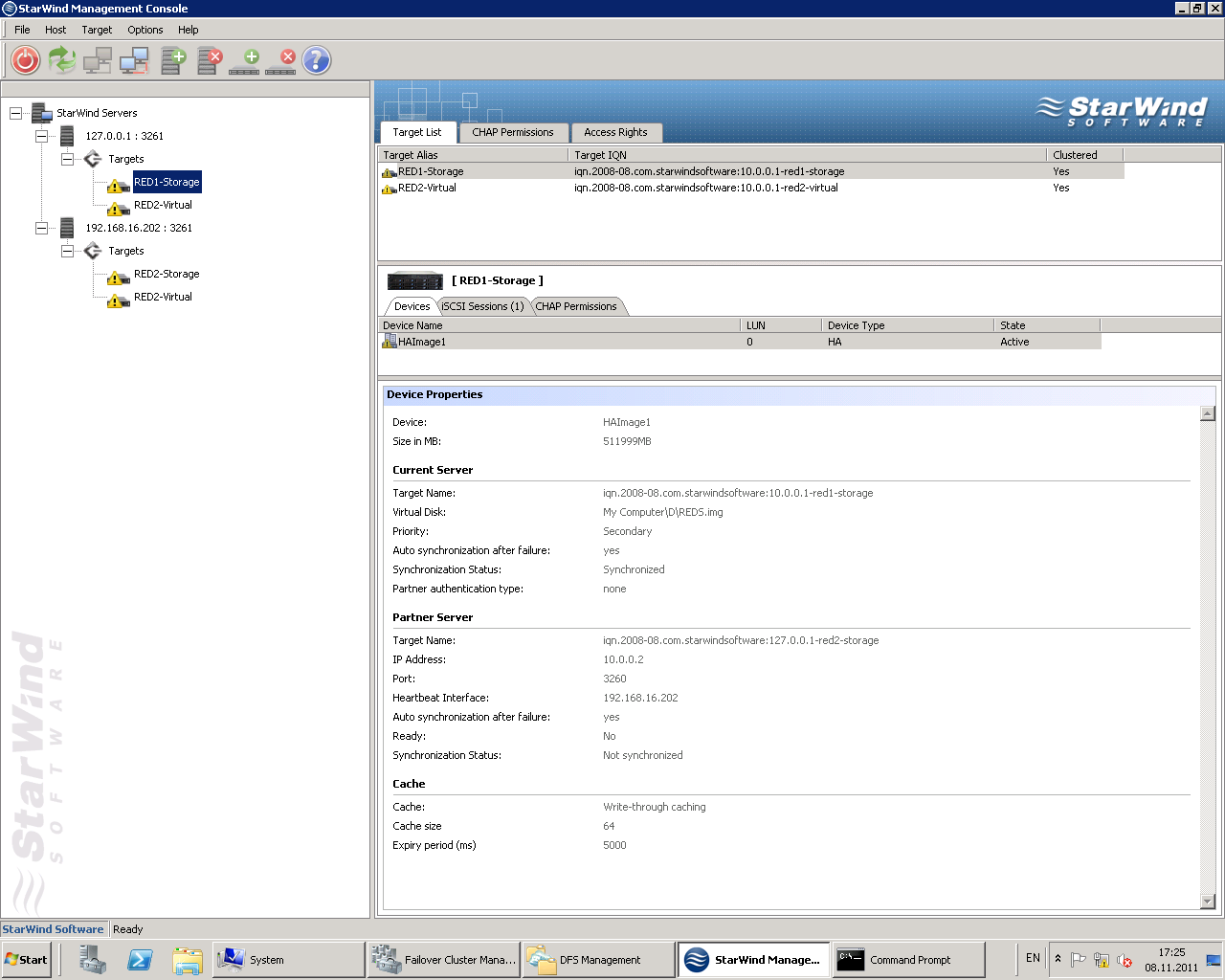Image resolution: width=1225 pixels, height=980 pixels.
Task: Open the Help menu
Action: click(189, 30)
